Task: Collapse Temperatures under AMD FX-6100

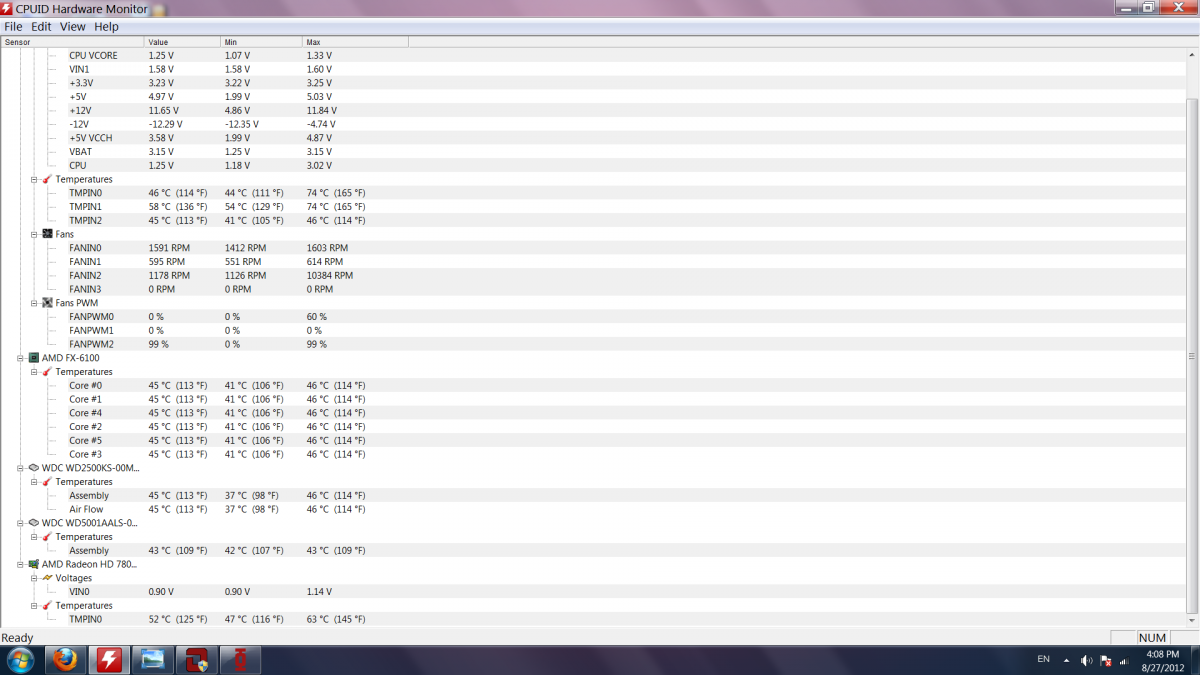Action: 33,371
